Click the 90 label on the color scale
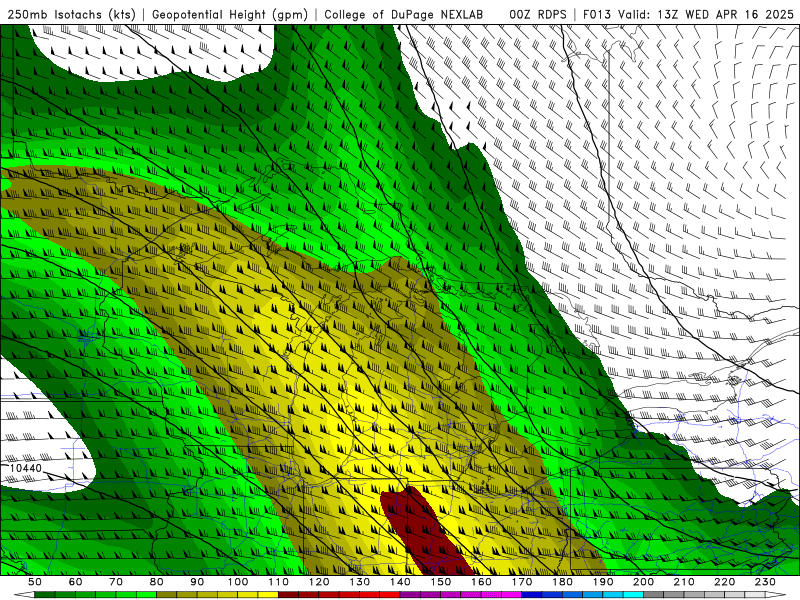Image resolution: width=800 pixels, height=600 pixels. pyautogui.click(x=197, y=582)
